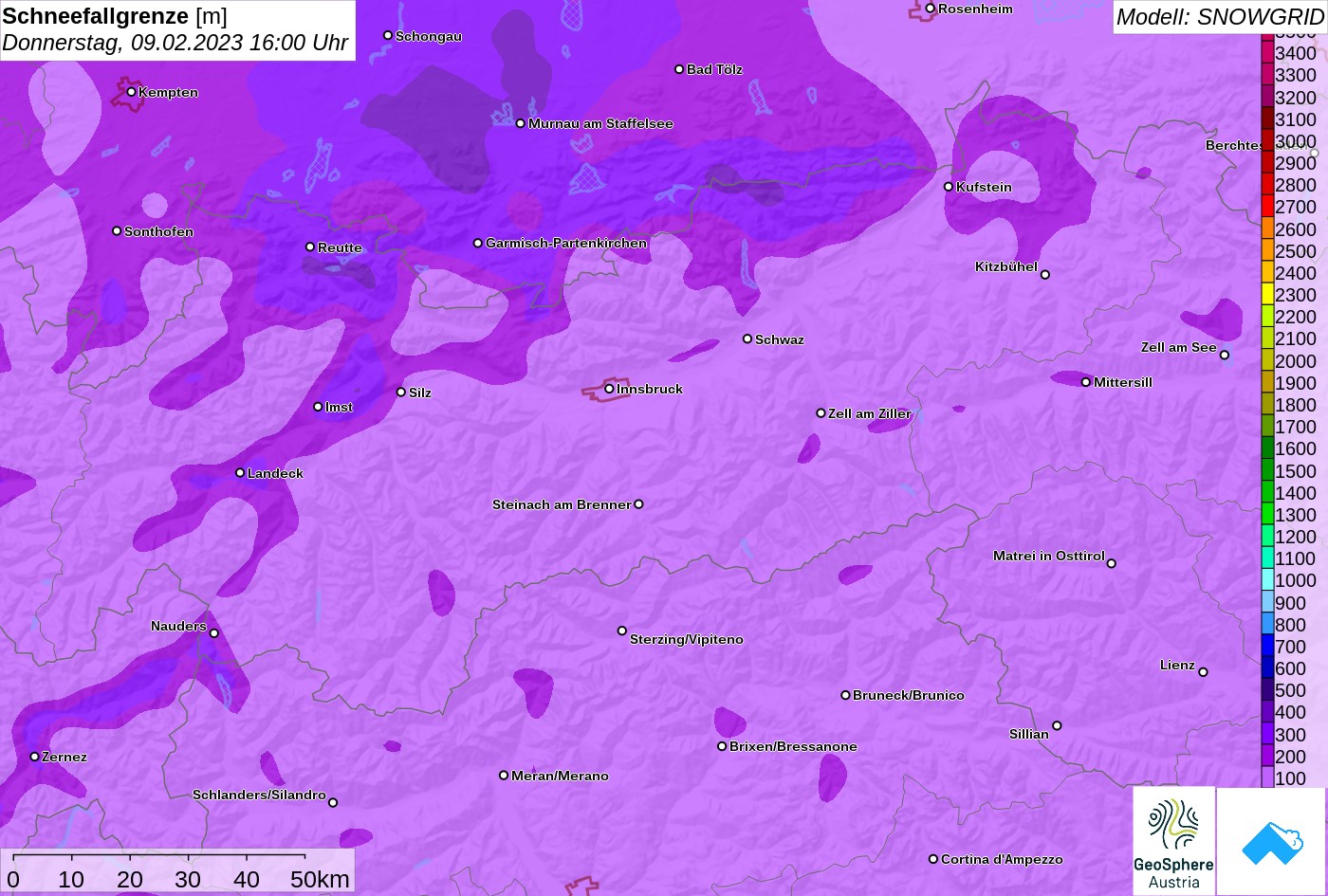Pick the red 2700 legend color swatch
1328x896 pixels.
pyautogui.click(x=1267, y=207)
